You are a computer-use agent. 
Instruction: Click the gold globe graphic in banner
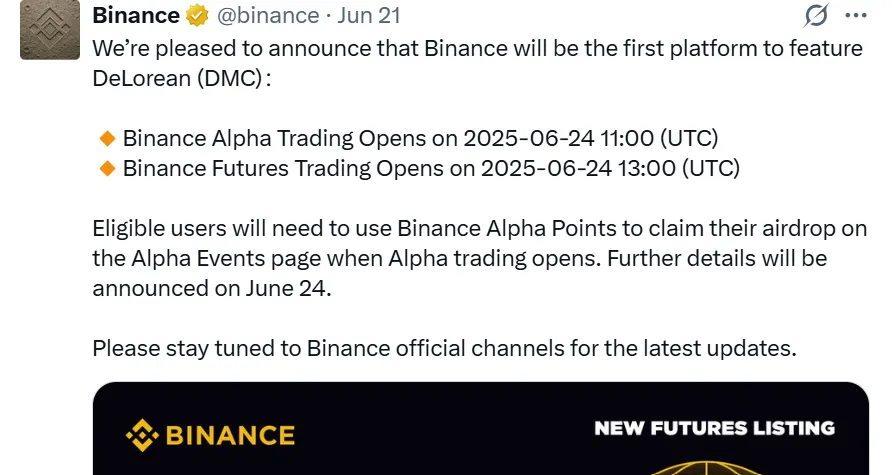[x=715, y=465]
